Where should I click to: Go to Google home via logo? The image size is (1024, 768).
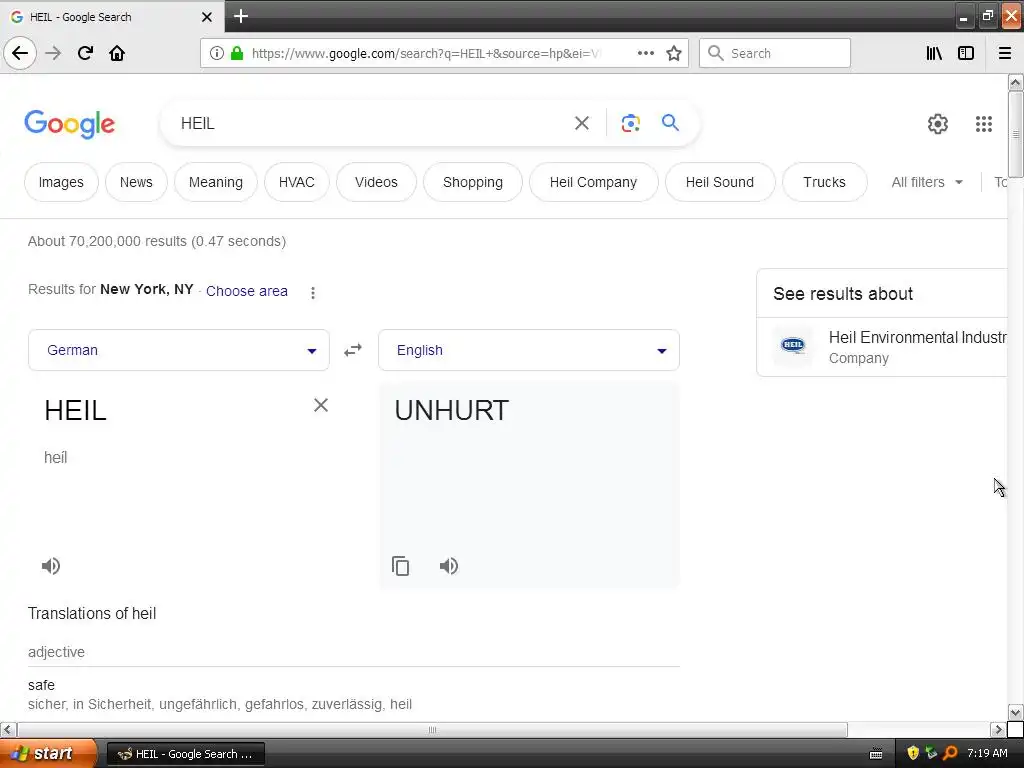click(69, 124)
